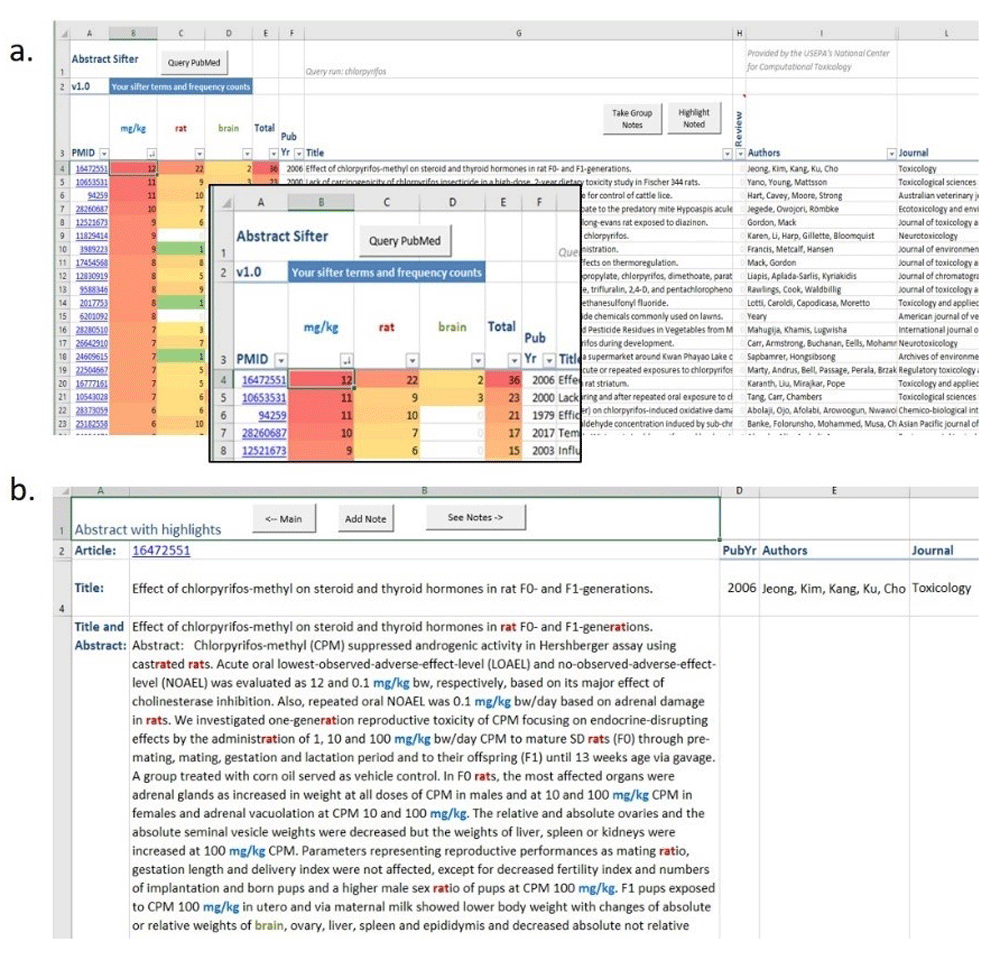Follow PMID link 6201092
Screen dimensions: 1000x960
point(94,316)
